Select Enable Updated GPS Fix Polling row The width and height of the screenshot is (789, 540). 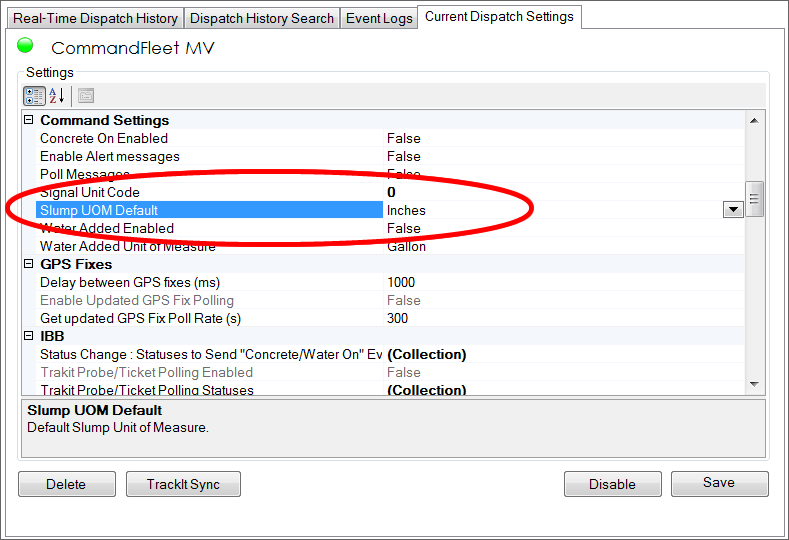pos(391,300)
